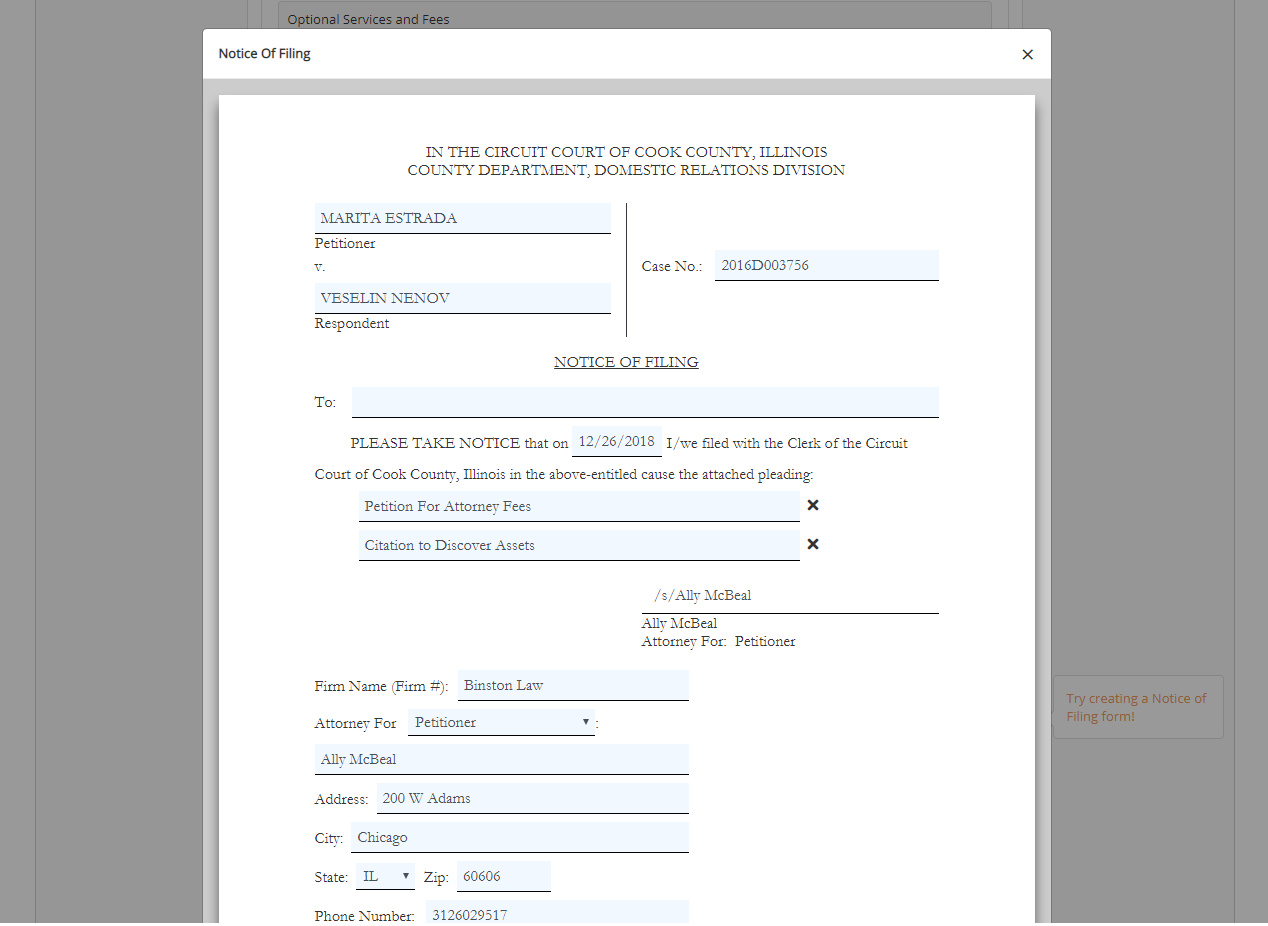Edit the Phone Number field
The width and height of the screenshot is (1268, 926).
pyautogui.click(x=557, y=913)
